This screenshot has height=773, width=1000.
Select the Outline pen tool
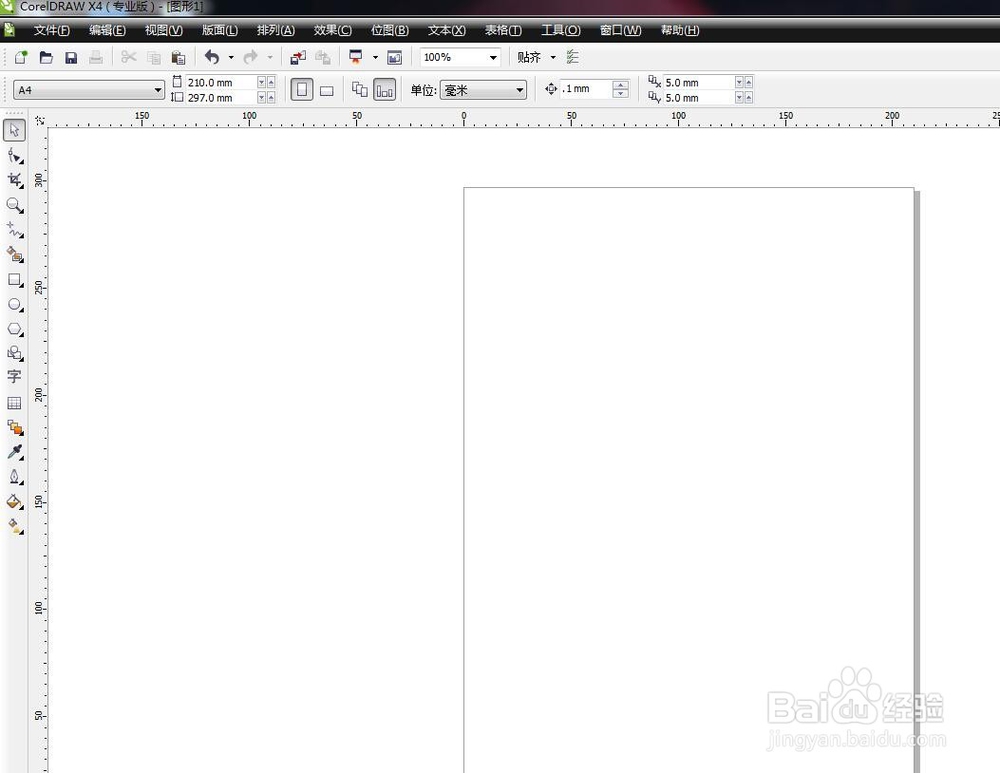15,477
